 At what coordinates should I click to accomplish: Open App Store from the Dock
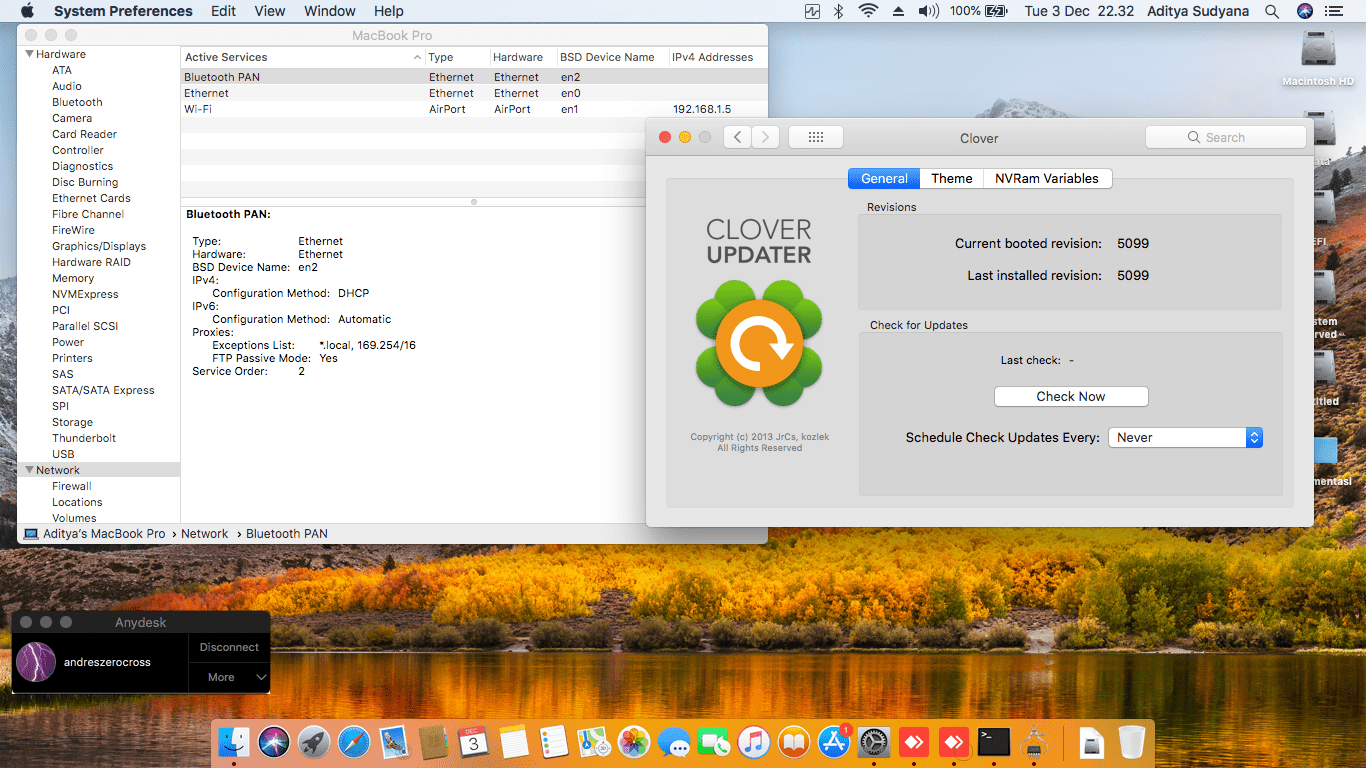pos(834,742)
